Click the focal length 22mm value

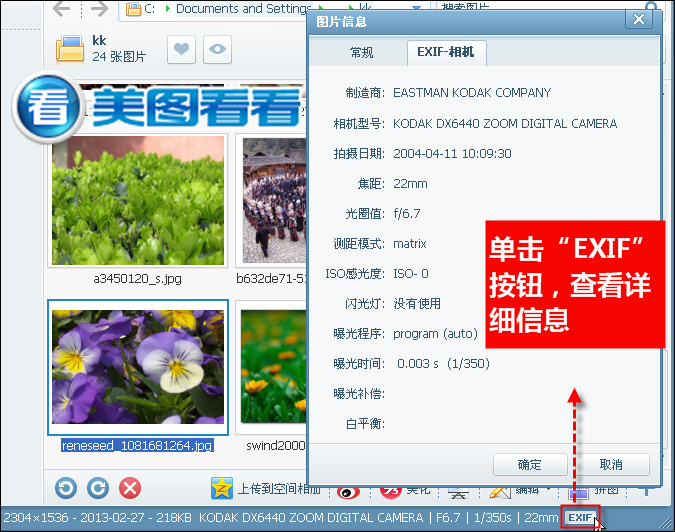[410, 184]
